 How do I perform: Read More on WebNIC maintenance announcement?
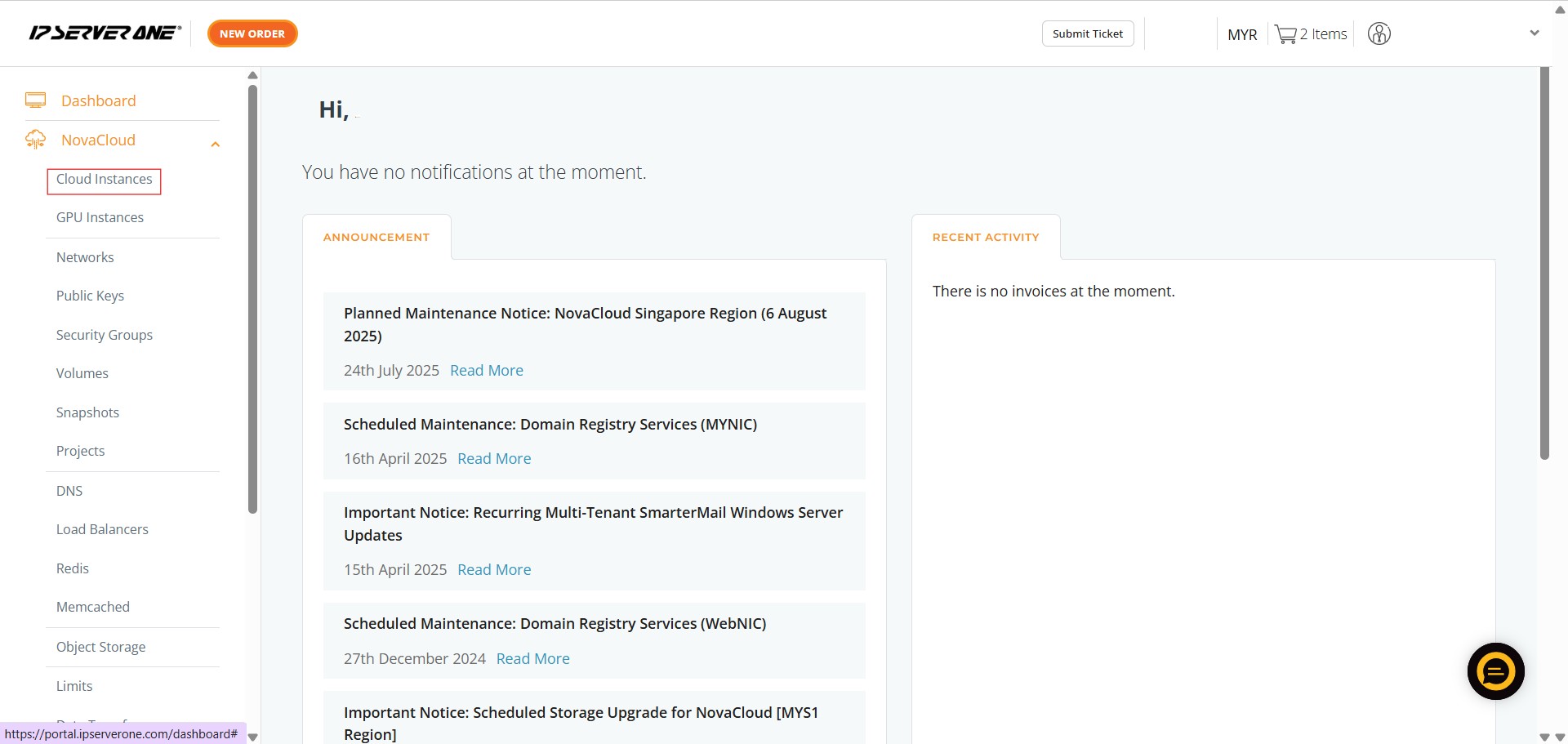click(533, 658)
